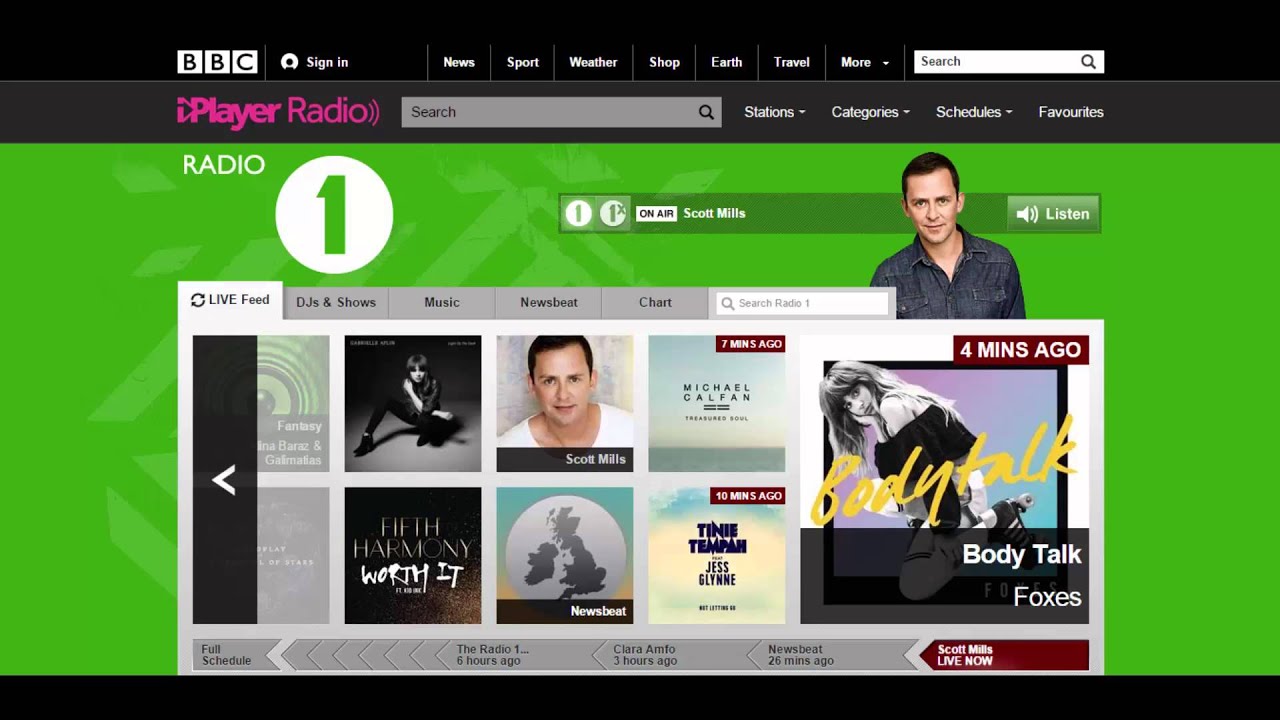Select the Radio 1 station icon in on-air bar
1280x720 pixels.
[578, 213]
